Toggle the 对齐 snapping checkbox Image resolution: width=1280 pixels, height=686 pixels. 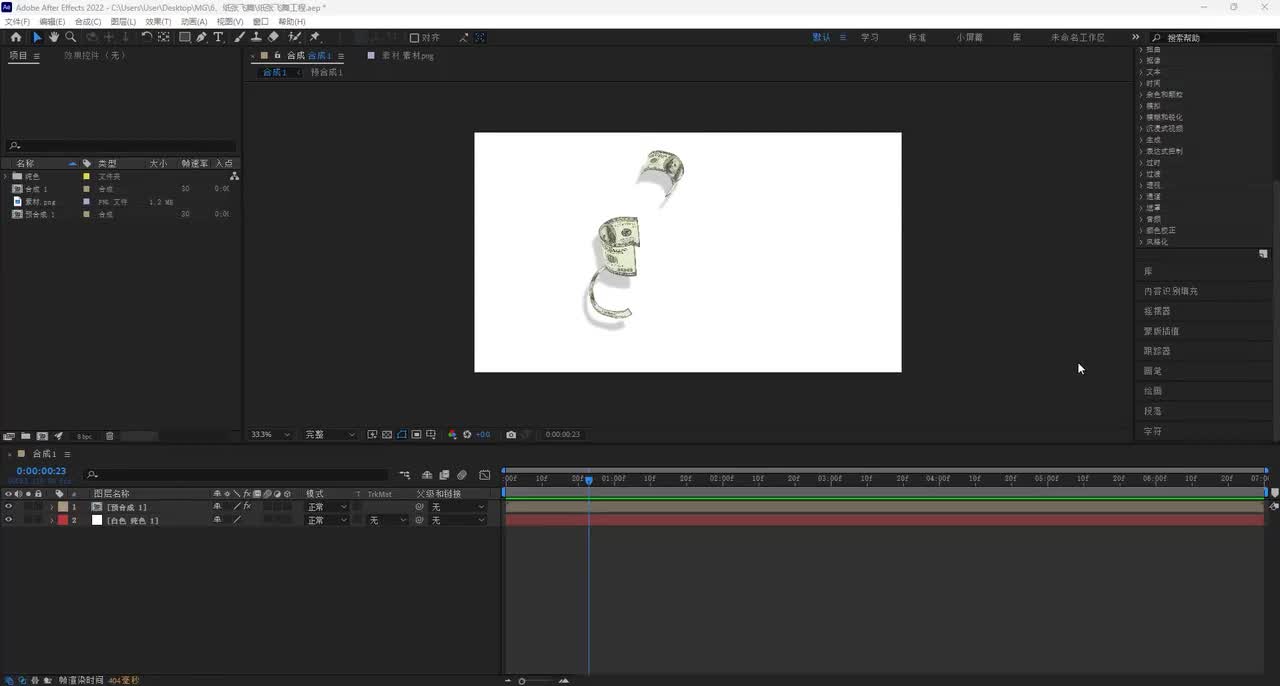(415, 38)
